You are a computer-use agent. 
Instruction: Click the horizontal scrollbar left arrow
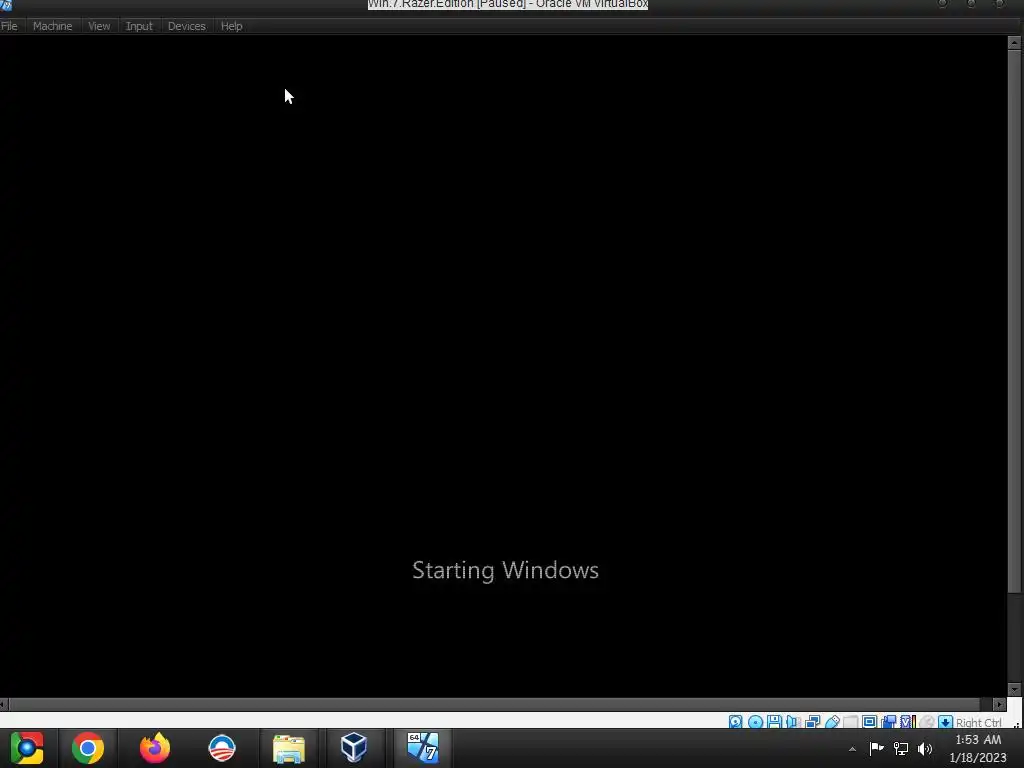tap(4, 704)
